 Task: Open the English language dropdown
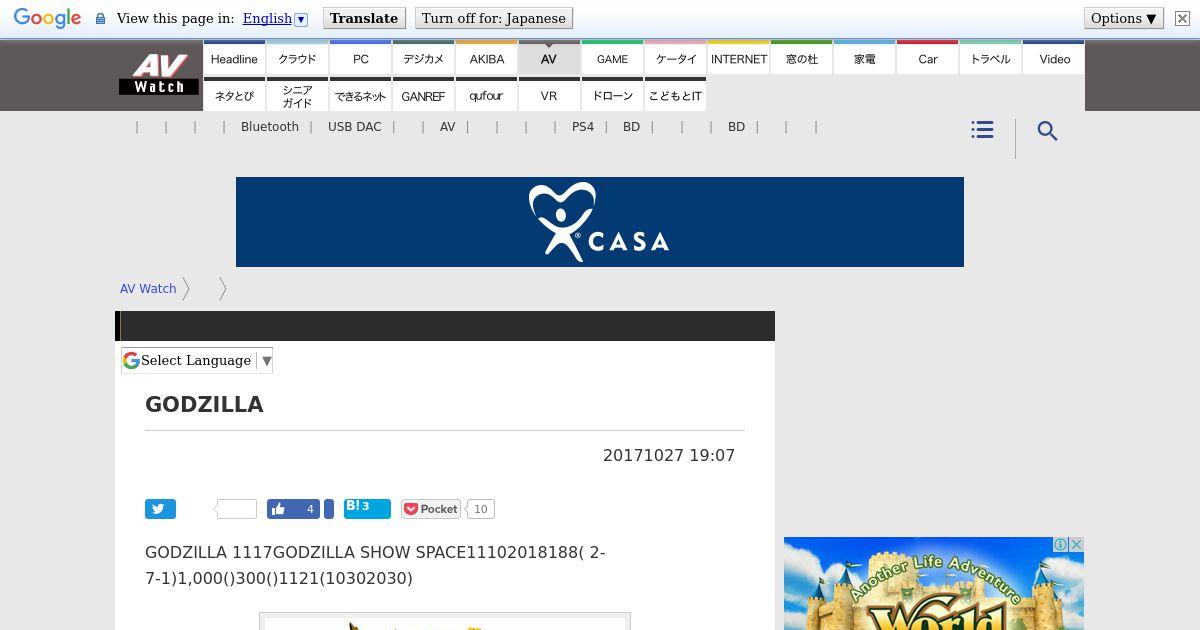[x=275, y=18]
